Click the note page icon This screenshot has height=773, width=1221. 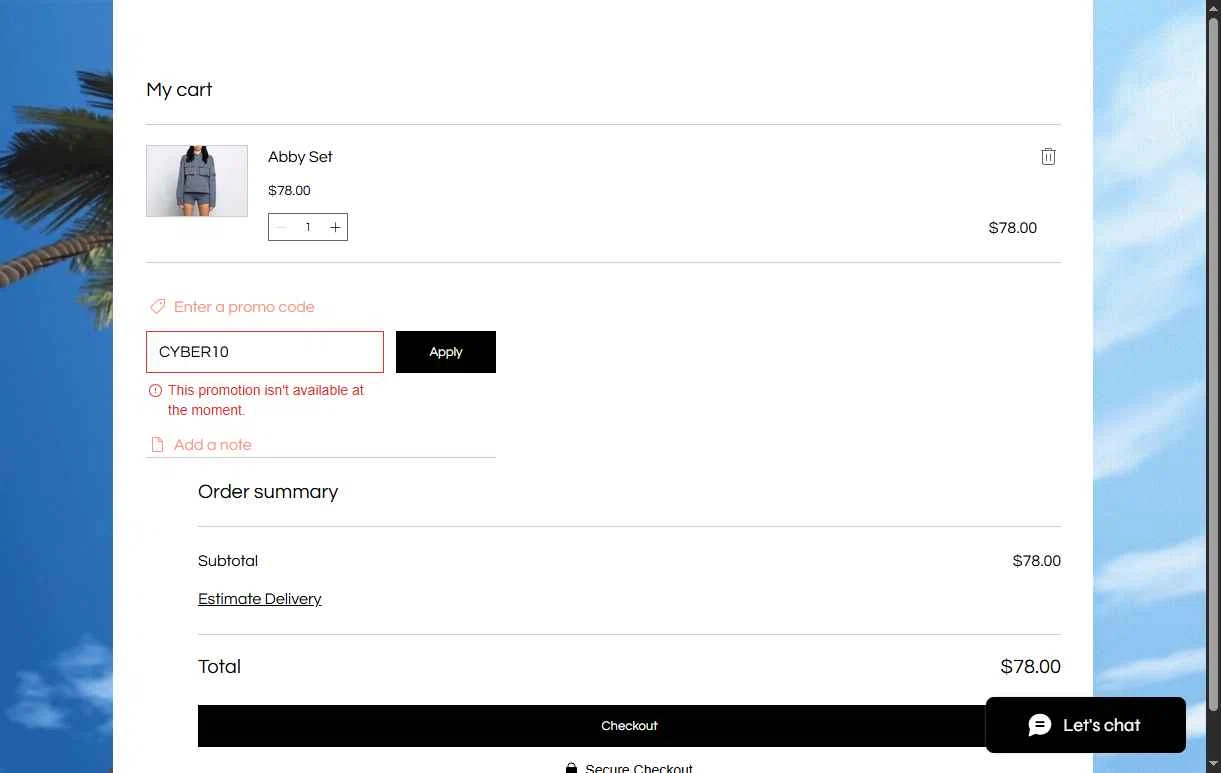(x=157, y=445)
